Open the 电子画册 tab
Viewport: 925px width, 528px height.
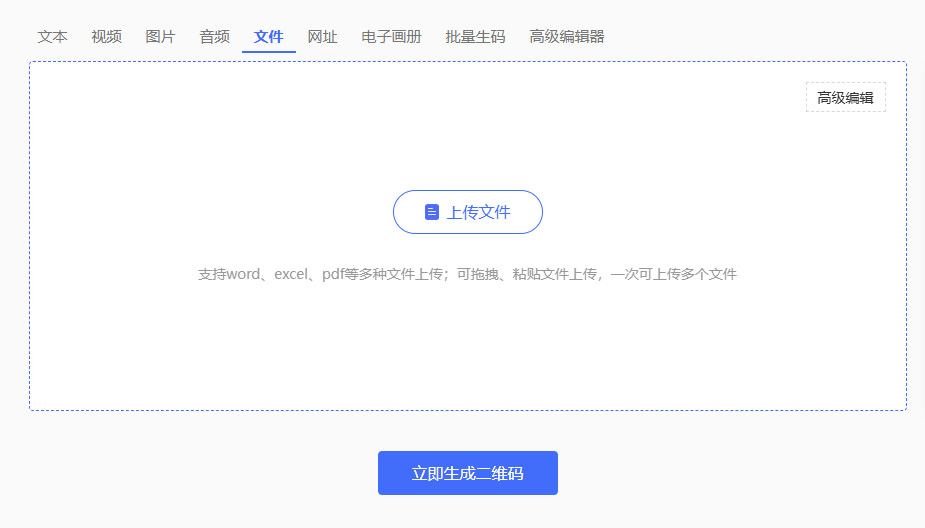tap(391, 37)
